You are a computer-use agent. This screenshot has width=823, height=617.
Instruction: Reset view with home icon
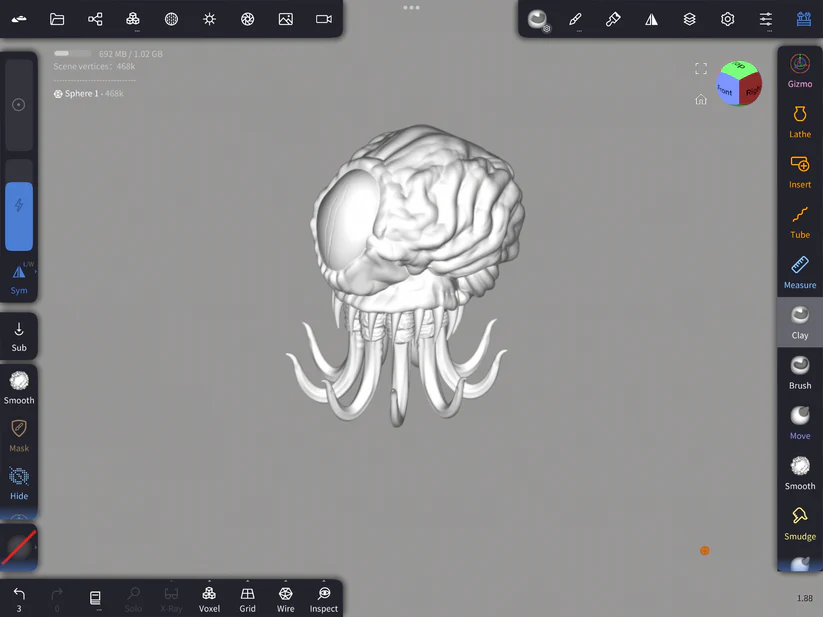pyautogui.click(x=701, y=99)
